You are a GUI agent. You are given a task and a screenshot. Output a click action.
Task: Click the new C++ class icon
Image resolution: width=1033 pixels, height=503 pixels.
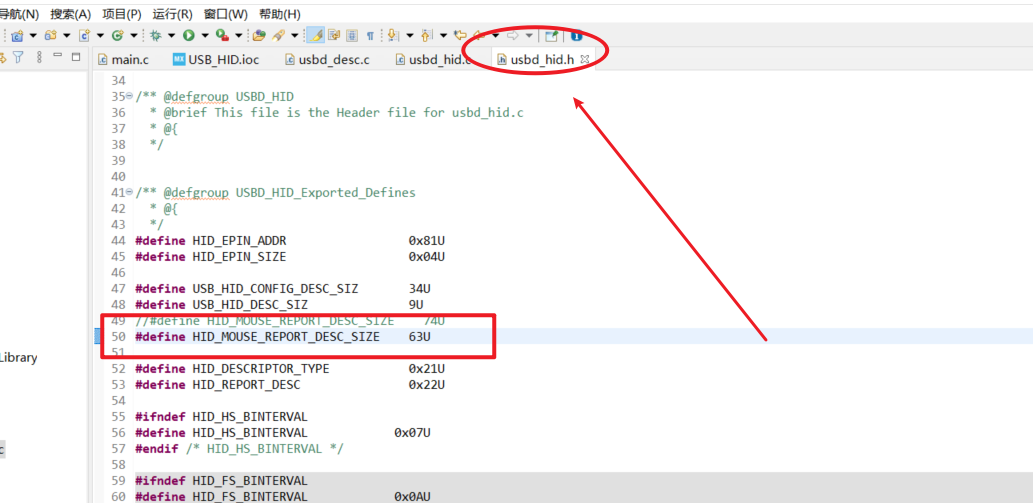[117, 36]
